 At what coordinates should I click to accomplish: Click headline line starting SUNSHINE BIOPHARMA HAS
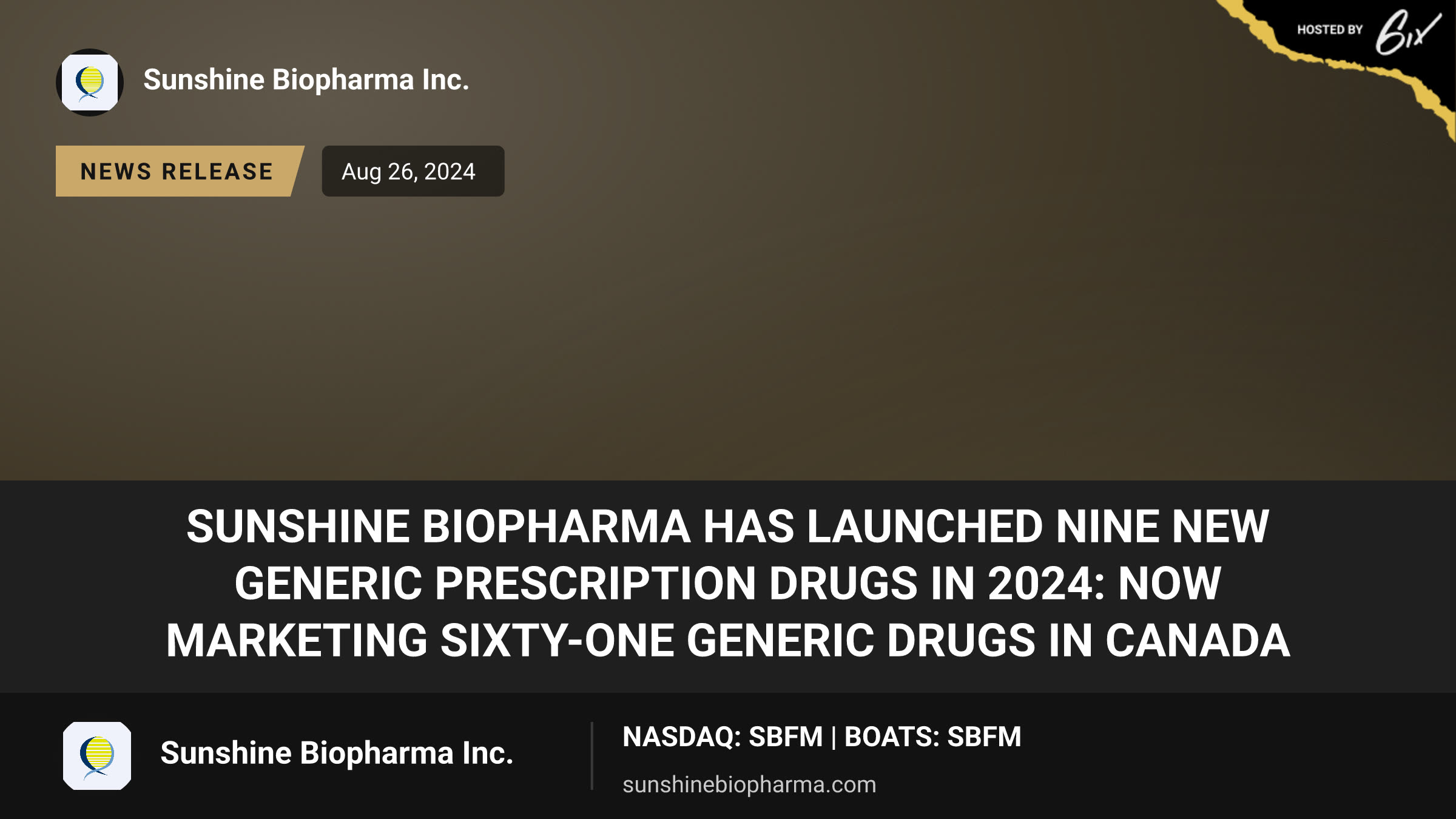727,526
